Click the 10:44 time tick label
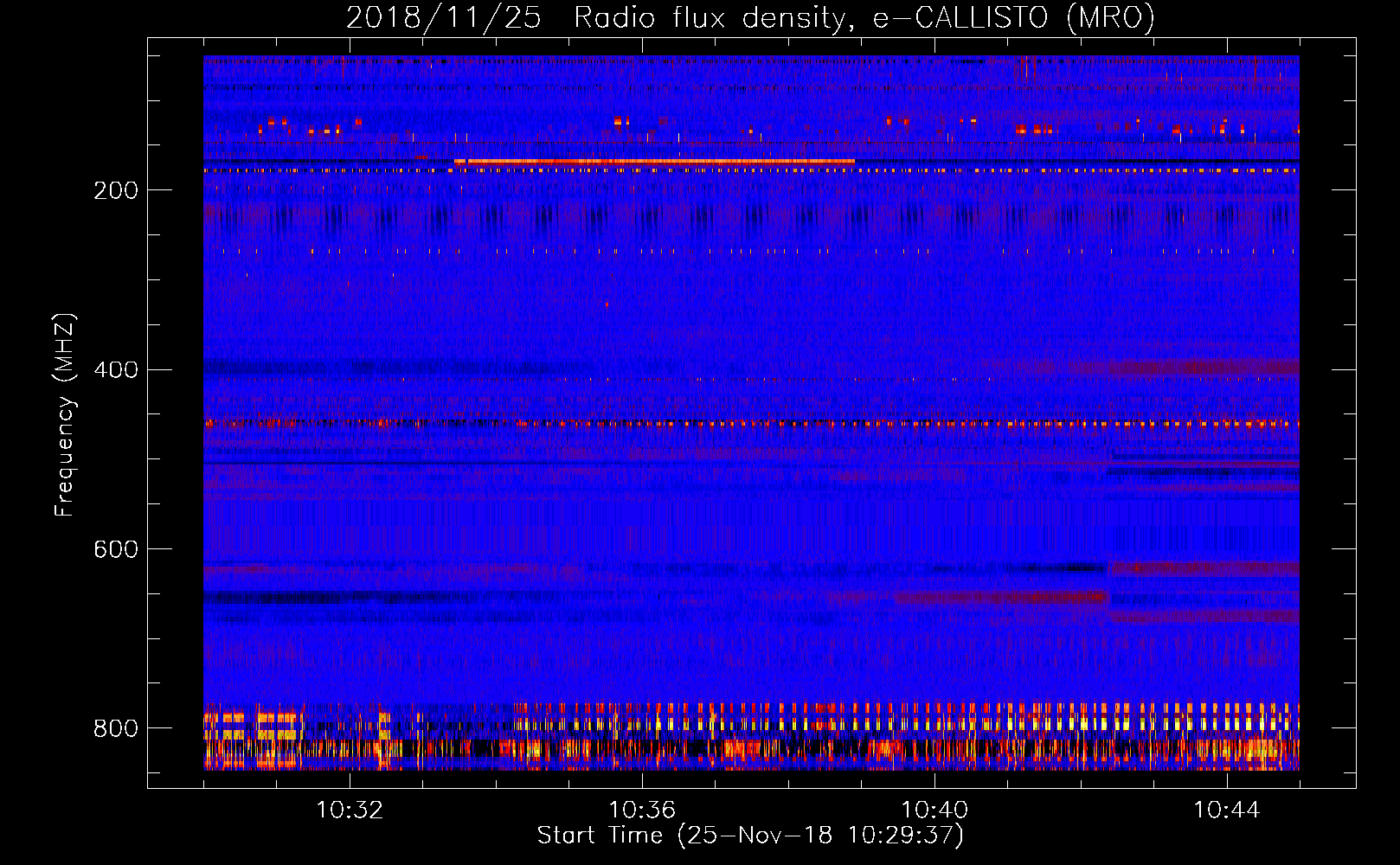This screenshot has width=1400, height=865. (1227, 811)
